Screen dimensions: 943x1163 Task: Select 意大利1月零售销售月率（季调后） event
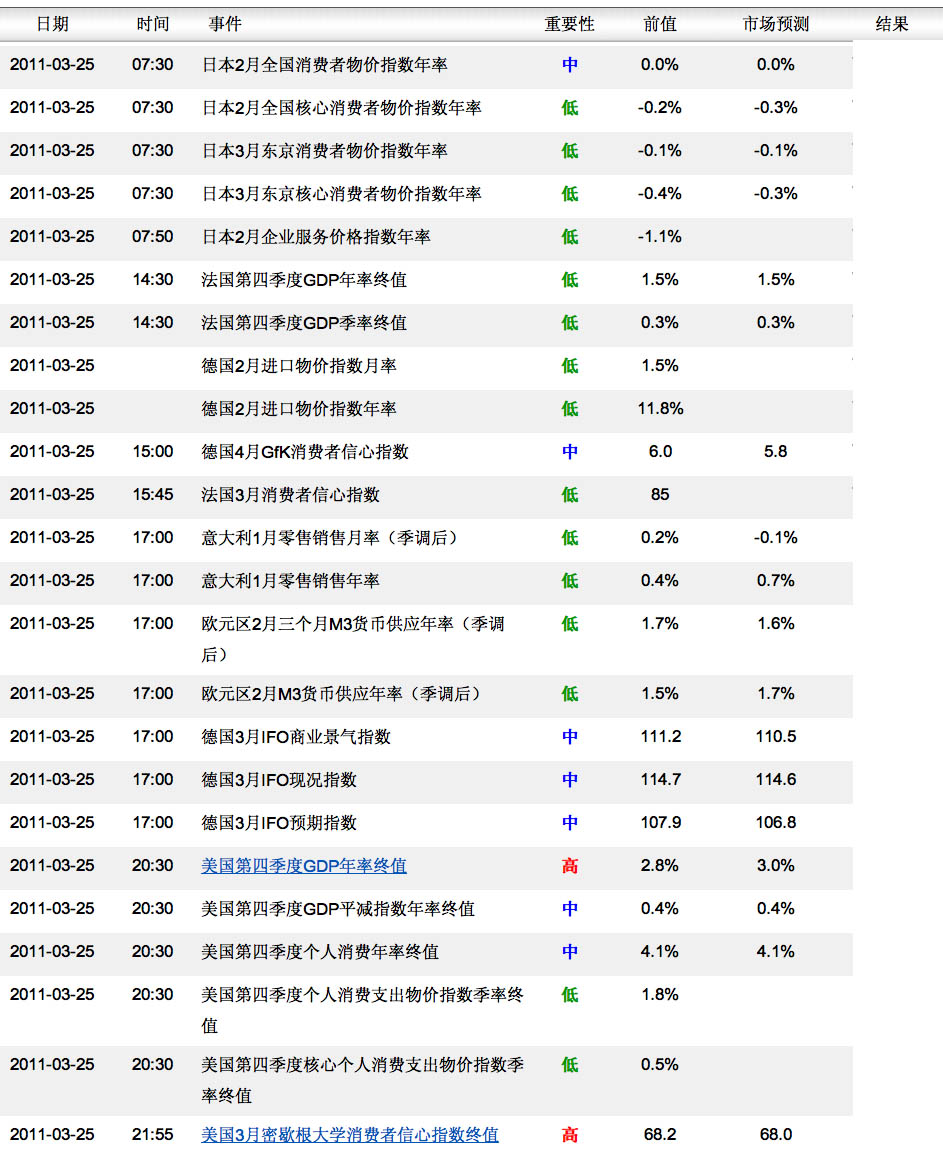tap(332, 538)
